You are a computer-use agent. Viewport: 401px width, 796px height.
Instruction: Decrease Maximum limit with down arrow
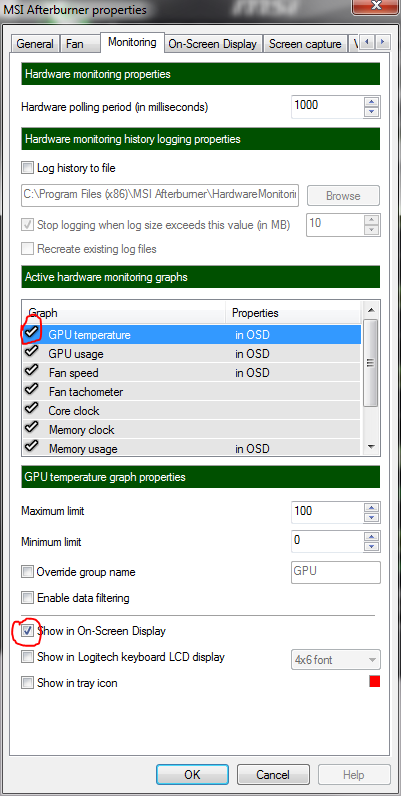click(x=372, y=517)
